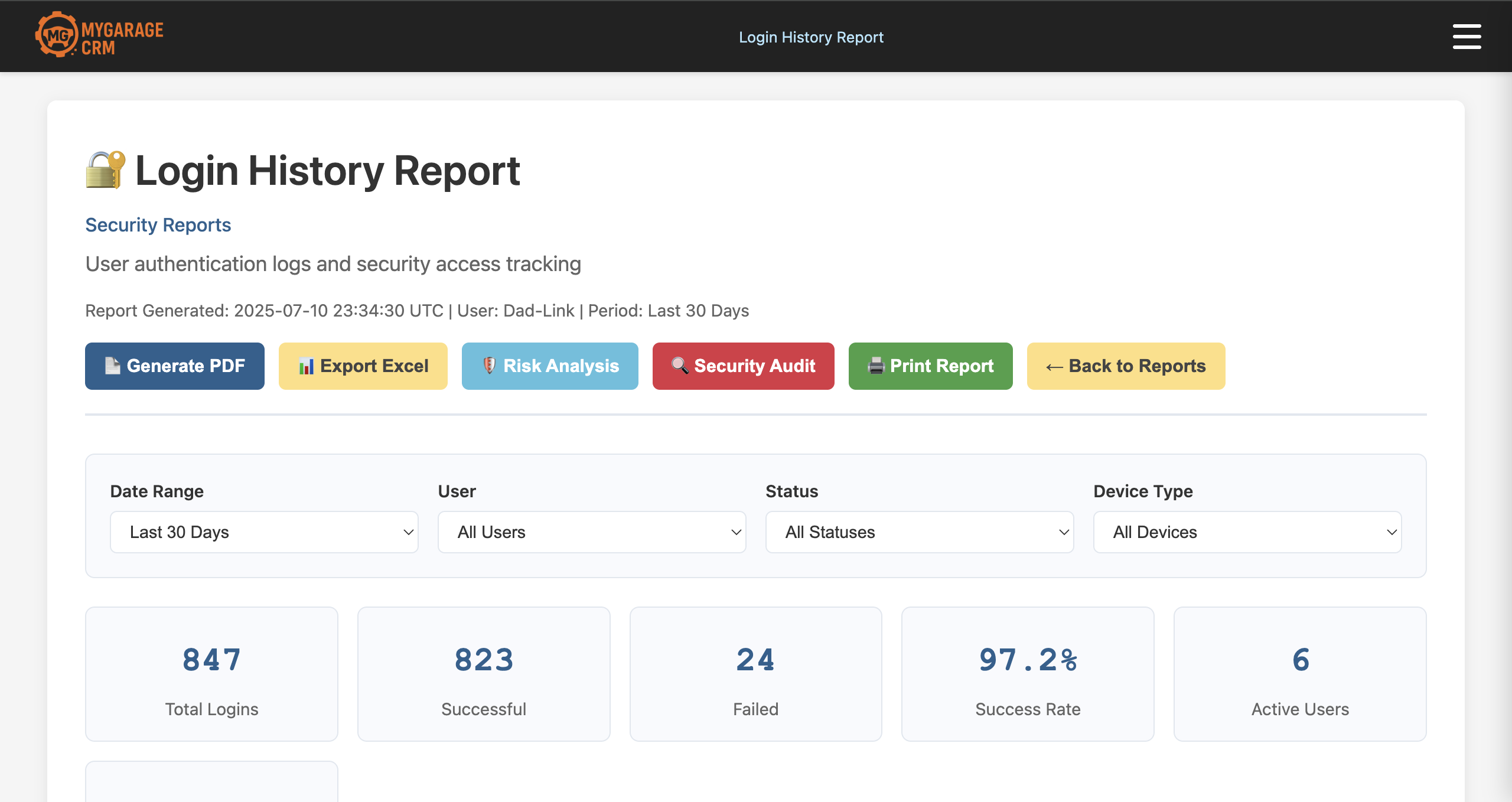Open the All Statuses dropdown
The width and height of the screenshot is (1512, 802).
(919, 532)
